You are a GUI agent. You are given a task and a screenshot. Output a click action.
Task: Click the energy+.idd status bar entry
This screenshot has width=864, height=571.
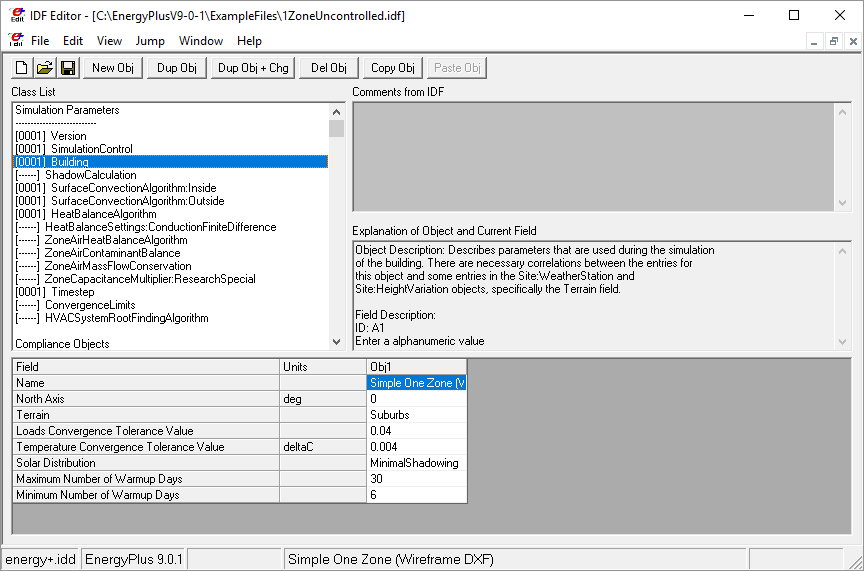click(40, 559)
